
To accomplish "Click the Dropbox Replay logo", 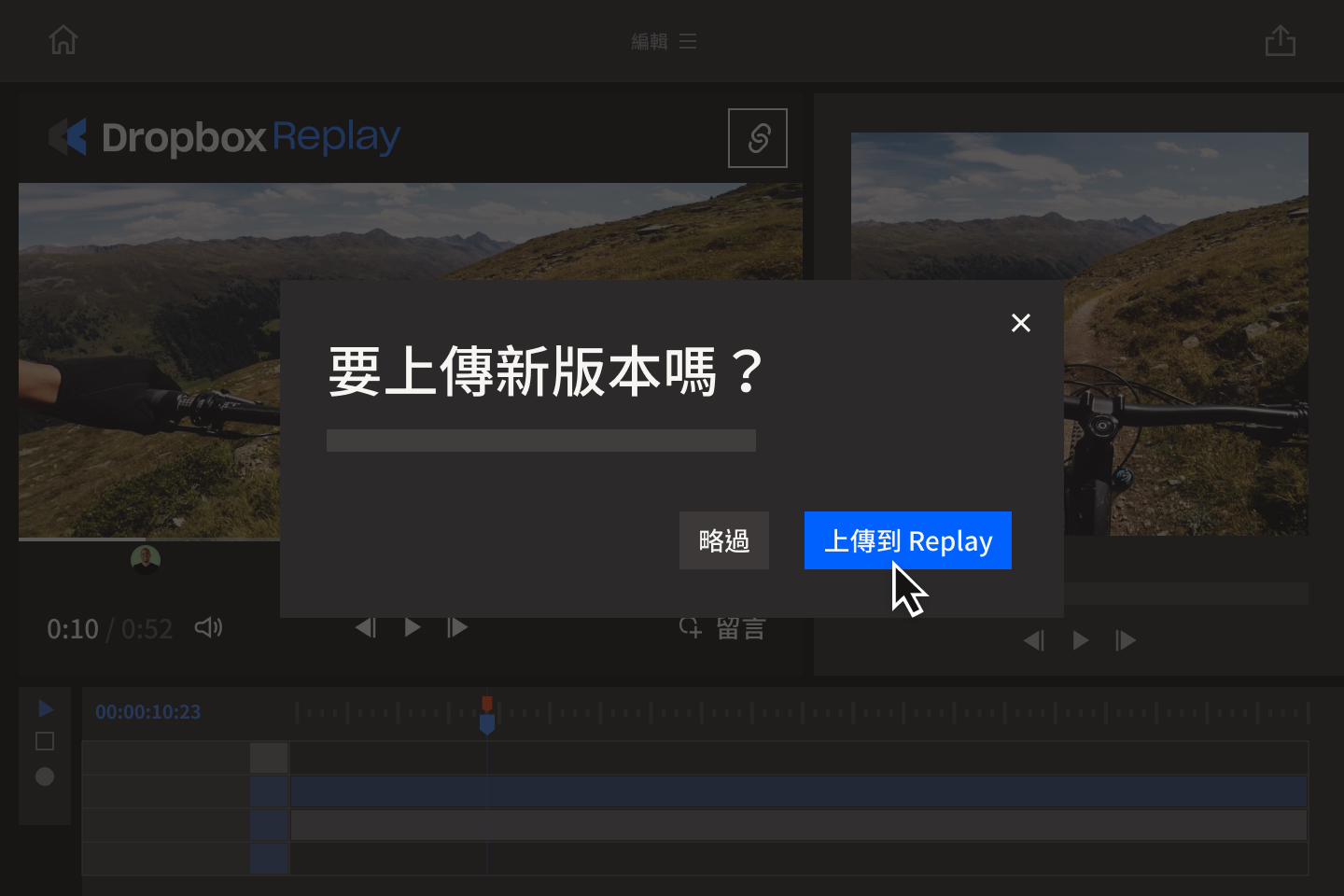I will pyautogui.click(x=224, y=137).
